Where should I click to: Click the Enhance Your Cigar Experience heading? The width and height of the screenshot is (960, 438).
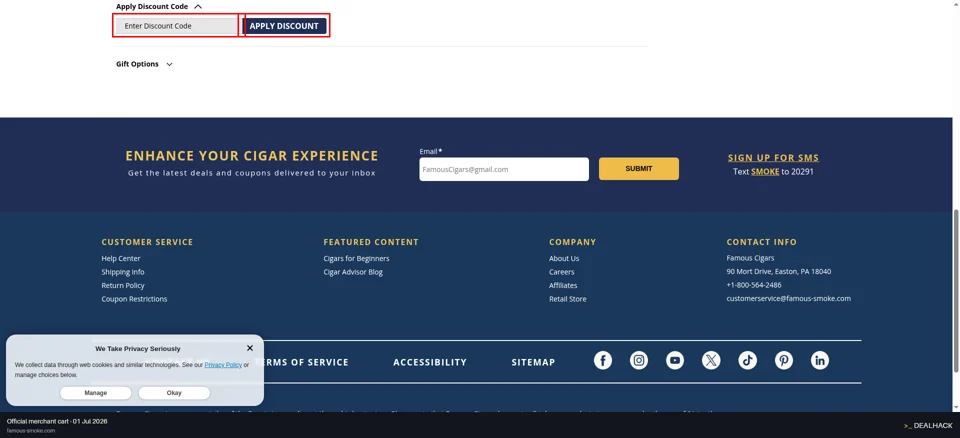[x=252, y=156]
